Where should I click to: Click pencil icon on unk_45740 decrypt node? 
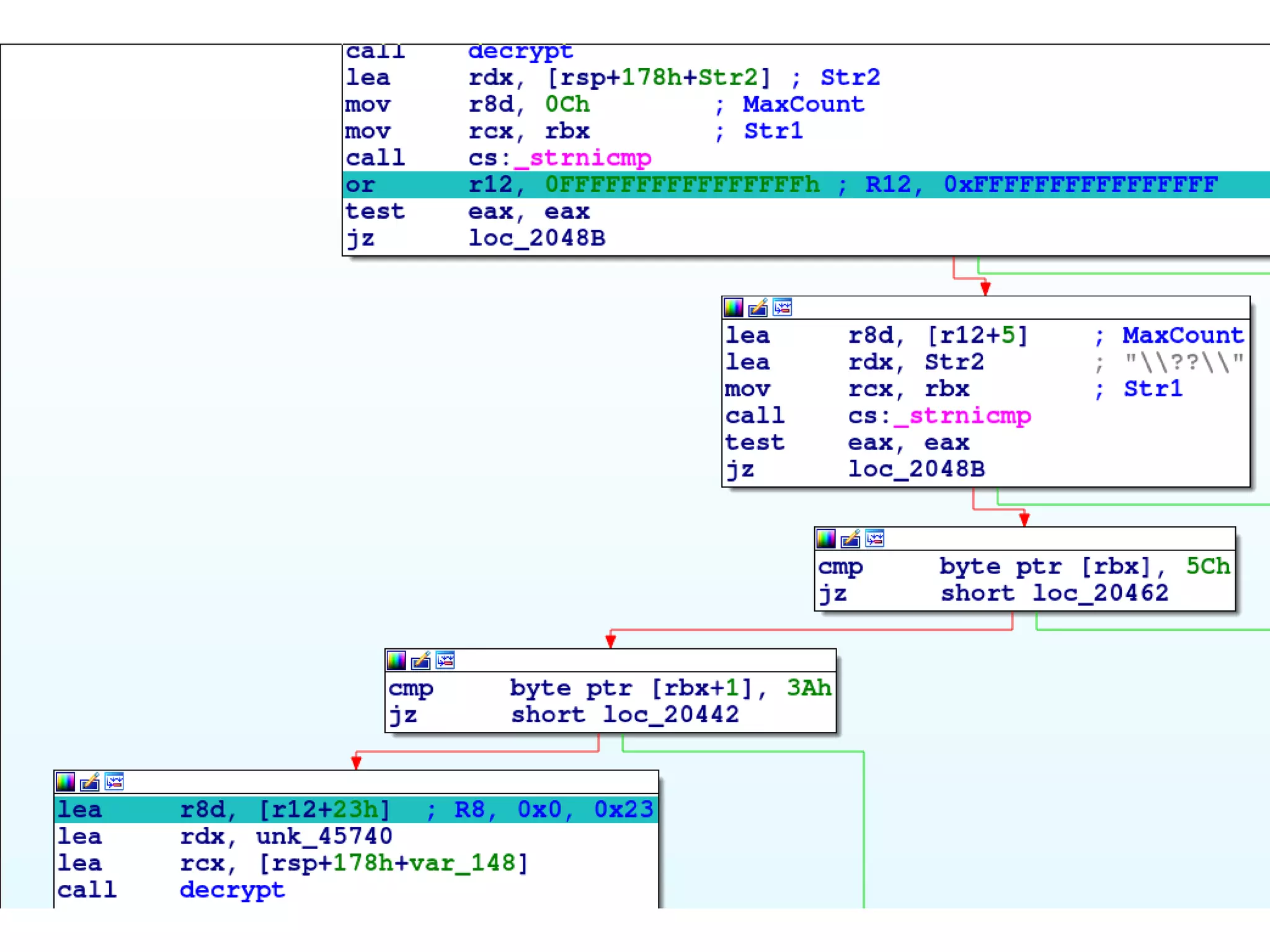(90, 782)
